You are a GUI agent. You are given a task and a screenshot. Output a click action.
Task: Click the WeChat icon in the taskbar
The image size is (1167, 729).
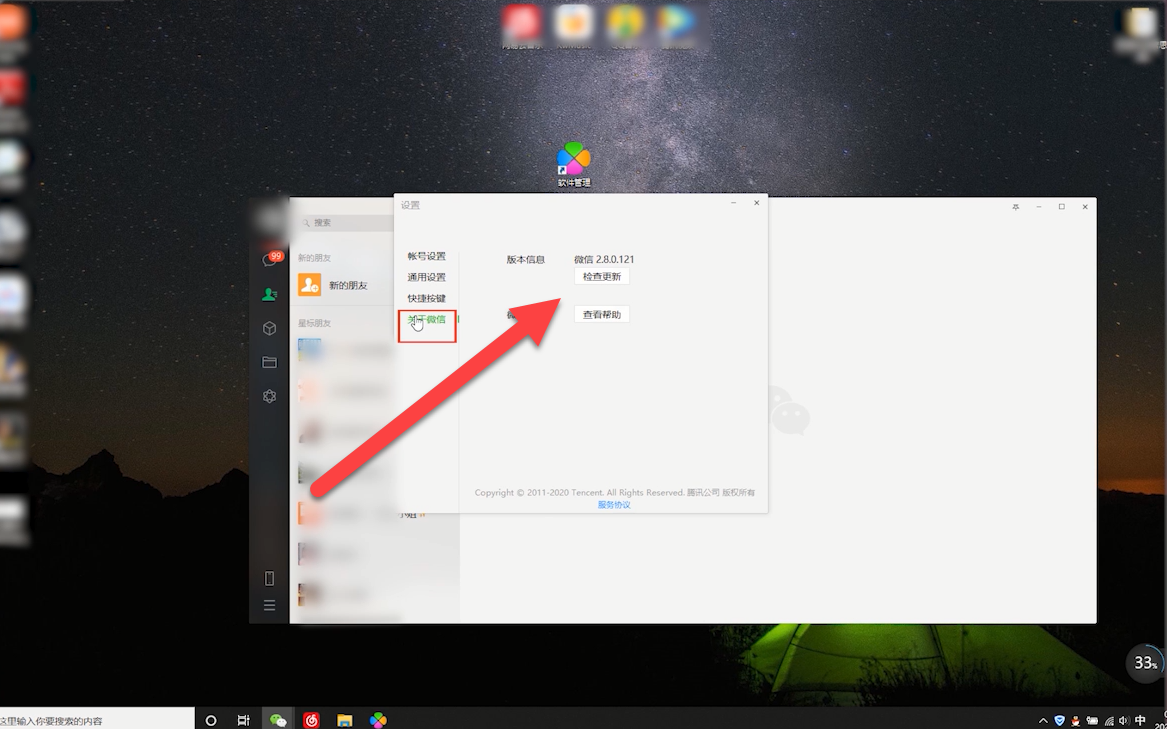(278, 720)
